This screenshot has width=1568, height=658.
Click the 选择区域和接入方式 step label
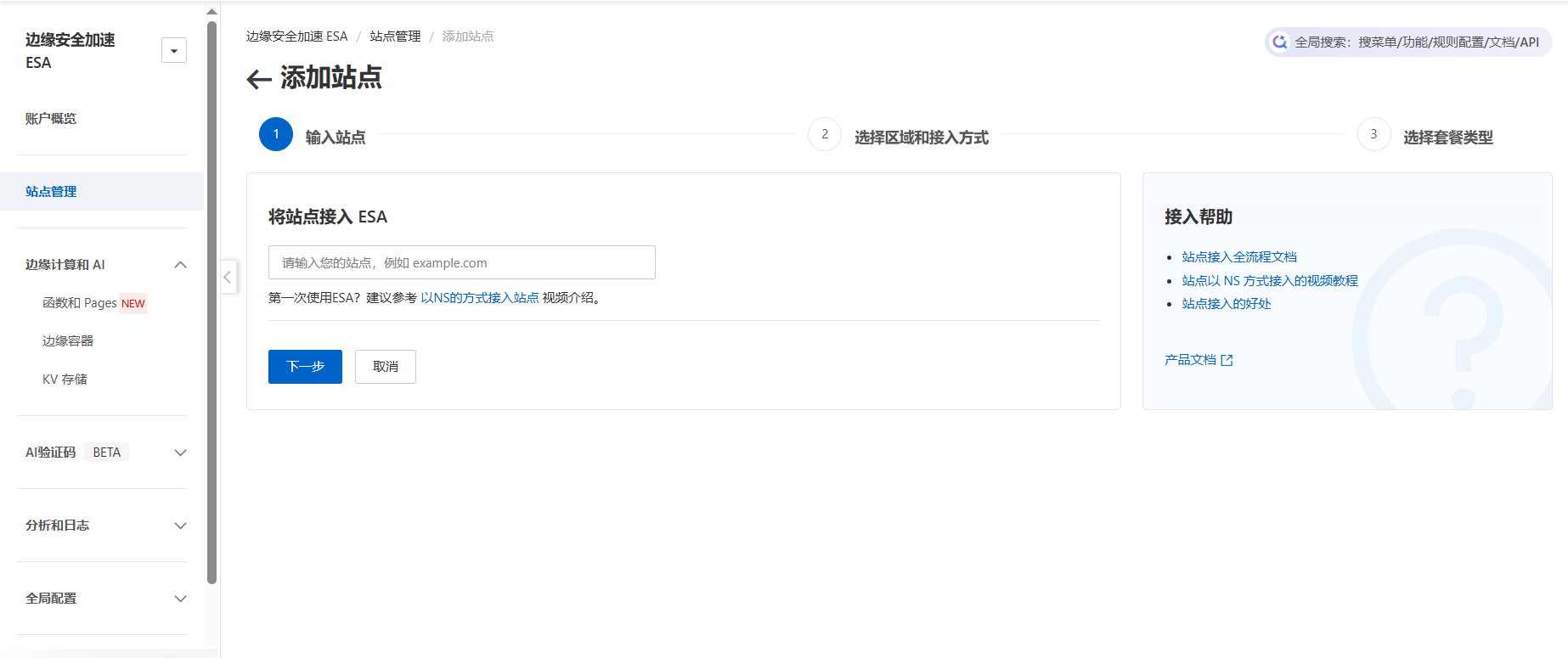[x=922, y=138]
